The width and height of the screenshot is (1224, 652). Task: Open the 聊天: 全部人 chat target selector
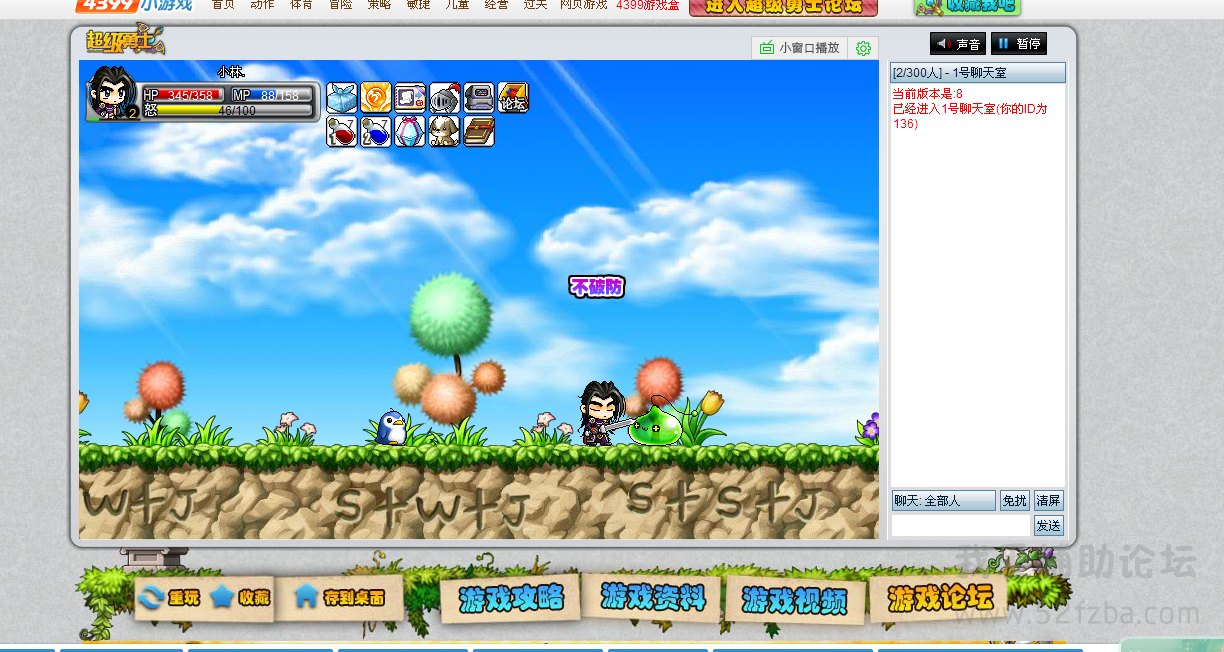point(943,501)
